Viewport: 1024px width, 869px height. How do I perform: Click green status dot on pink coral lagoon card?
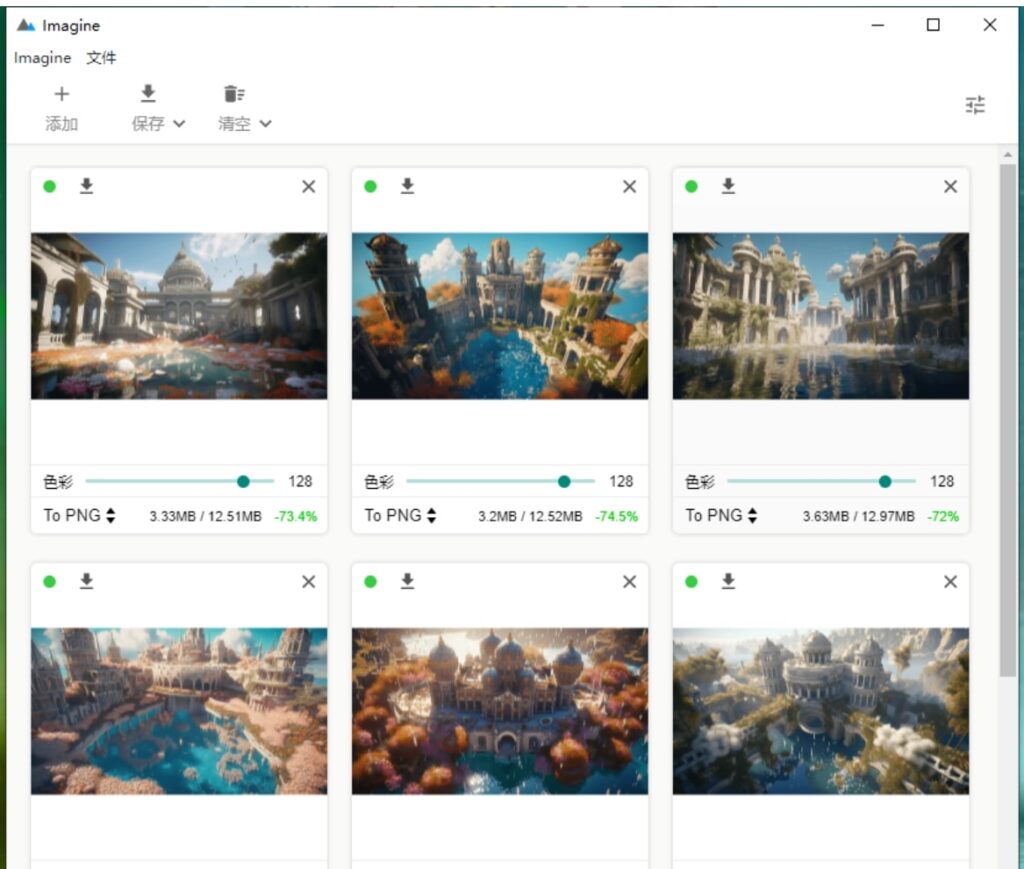coord(50,582)
